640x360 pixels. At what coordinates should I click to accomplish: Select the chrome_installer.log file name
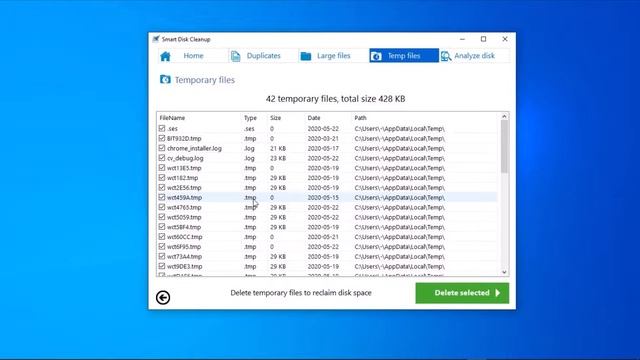194,149
